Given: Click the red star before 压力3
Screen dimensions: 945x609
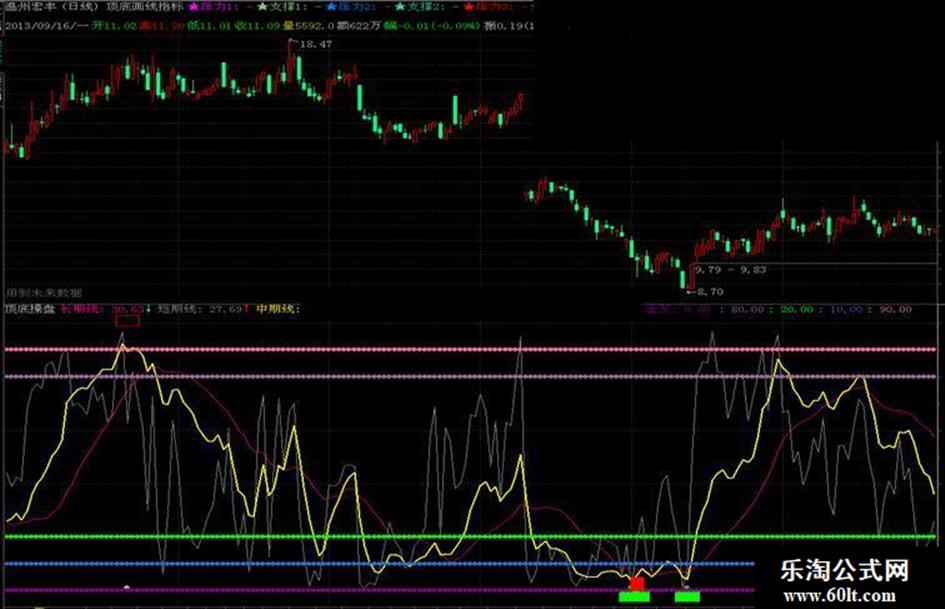Looking at the screenshot, I should point(468,8).
